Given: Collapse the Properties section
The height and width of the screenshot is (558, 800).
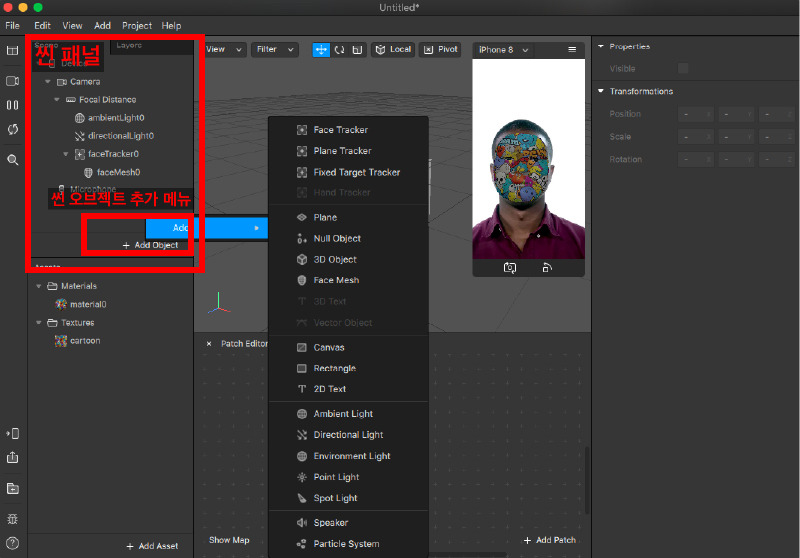Looking at the screenshot, I should click(601, 46).
